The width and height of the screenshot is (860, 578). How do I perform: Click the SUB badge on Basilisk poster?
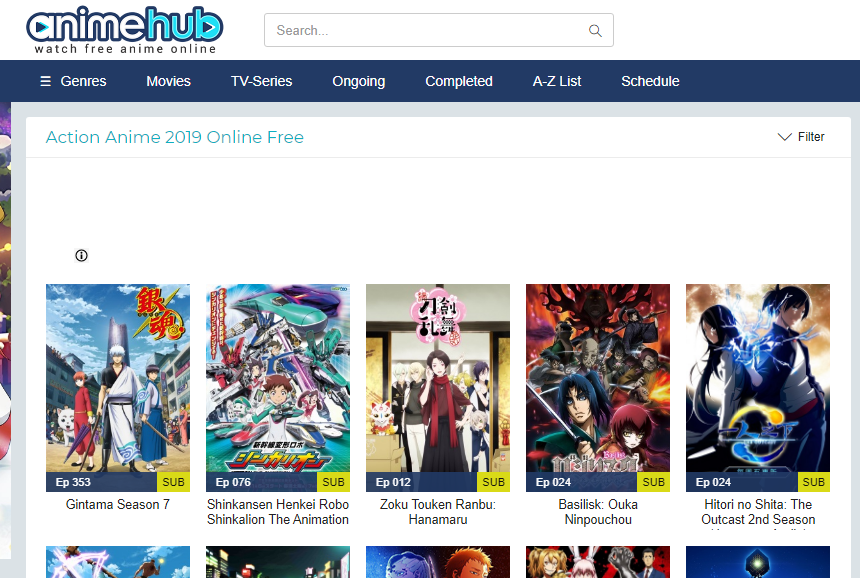pyautogui.click(x=653, y=481)
